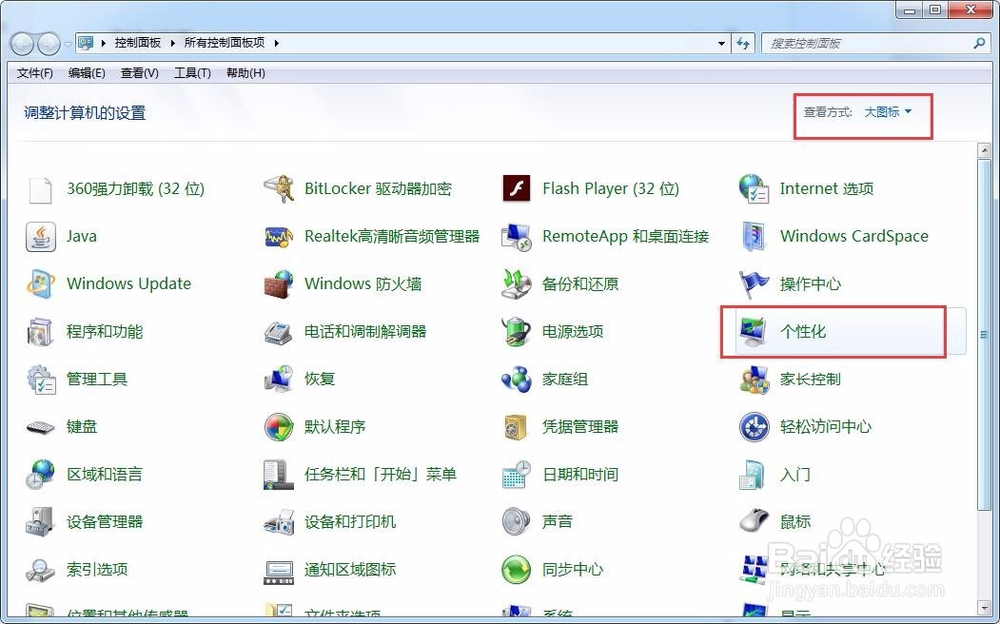Image resolution: width=1000 pixels, height=624 pixels.
Task: Click the Back navigation button
Action: pos(22,44)
